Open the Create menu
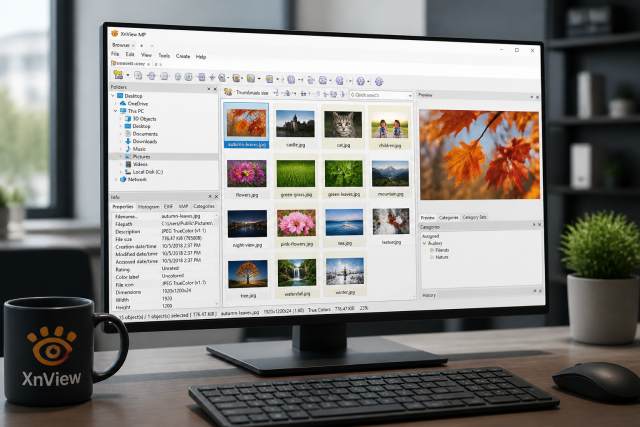 183,56
